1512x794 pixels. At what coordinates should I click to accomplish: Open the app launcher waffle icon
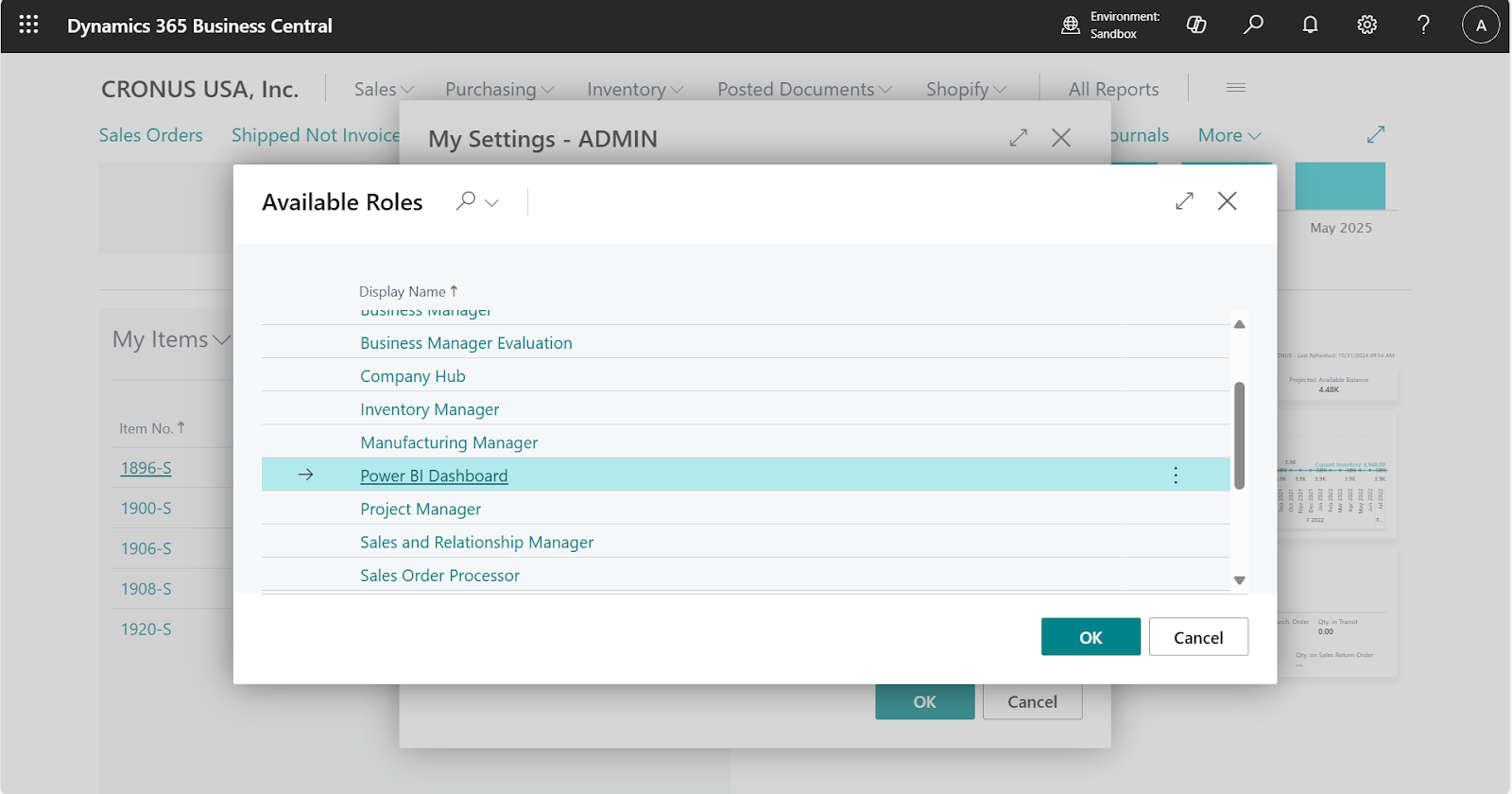pos(28,25)
